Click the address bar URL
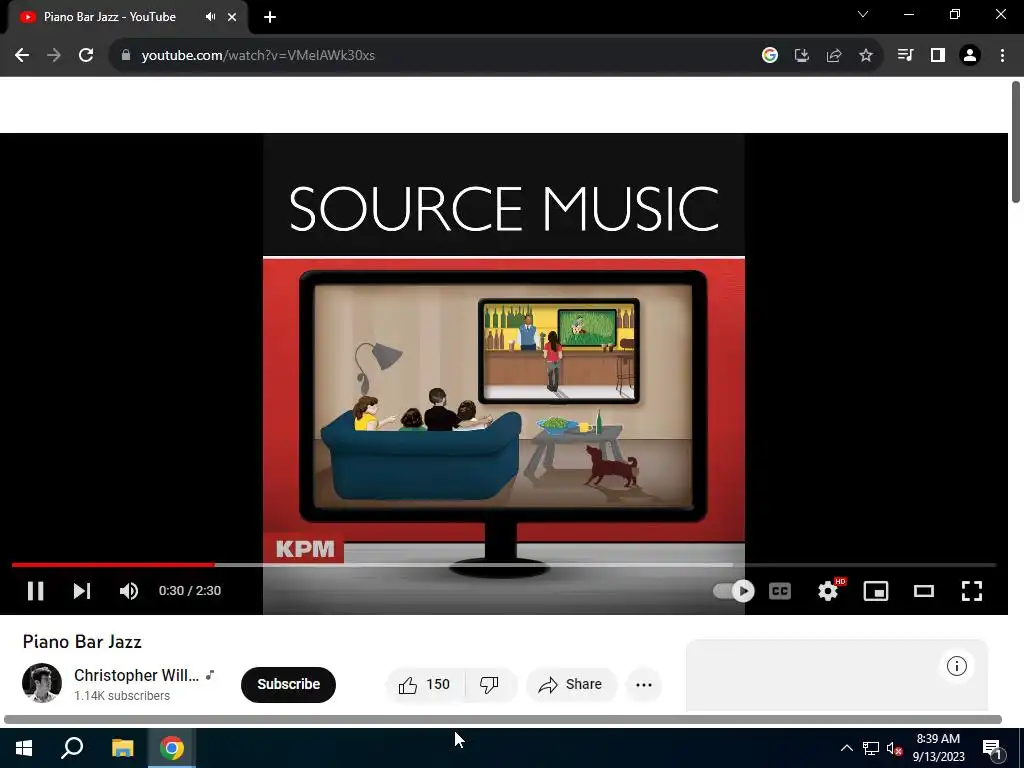This screenshot has height=768, width=1024. tap(258, 56)
